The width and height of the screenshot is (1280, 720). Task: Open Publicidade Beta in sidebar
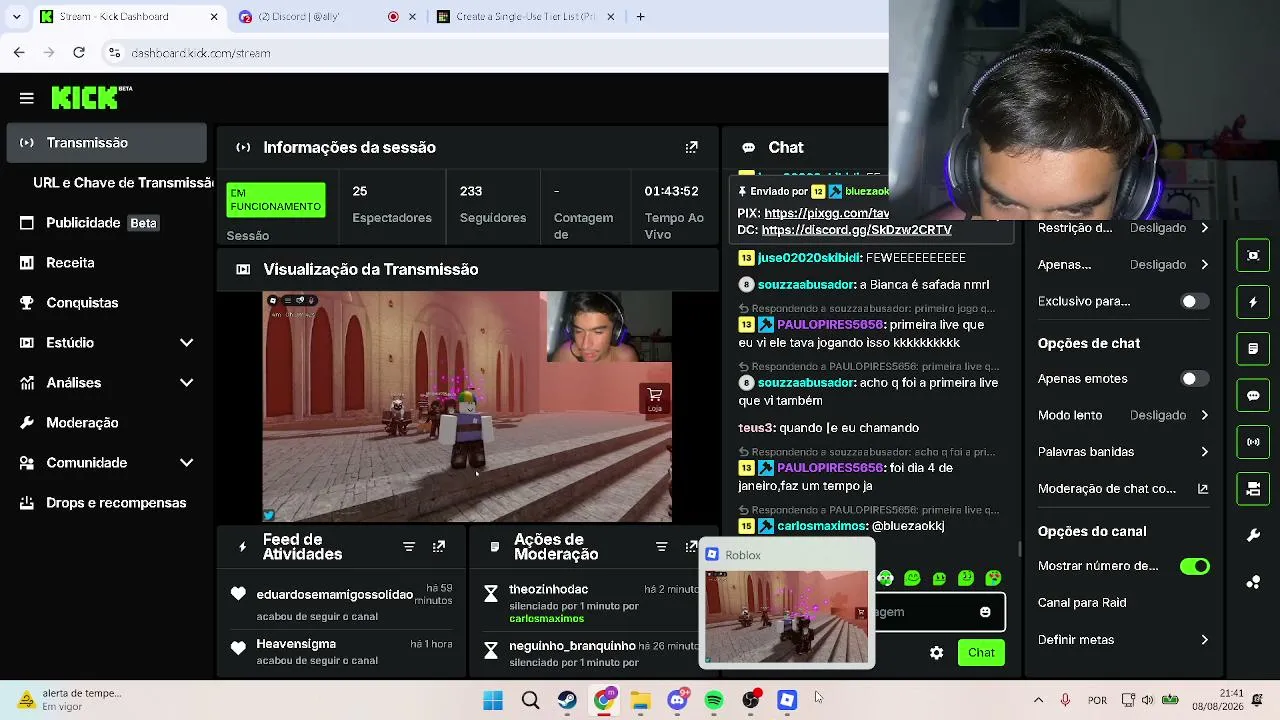click(107, 223)
